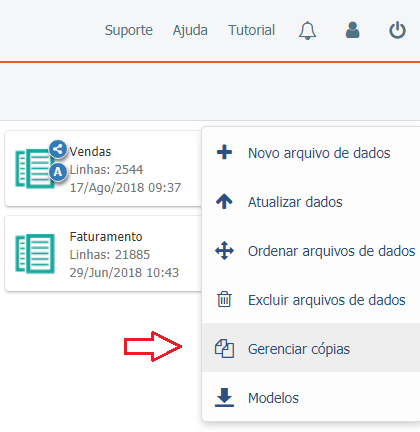The width and height of the screenshot is (420, 432).
Task: Click the plus icon for new file
Action: click(x=224, y=152)
